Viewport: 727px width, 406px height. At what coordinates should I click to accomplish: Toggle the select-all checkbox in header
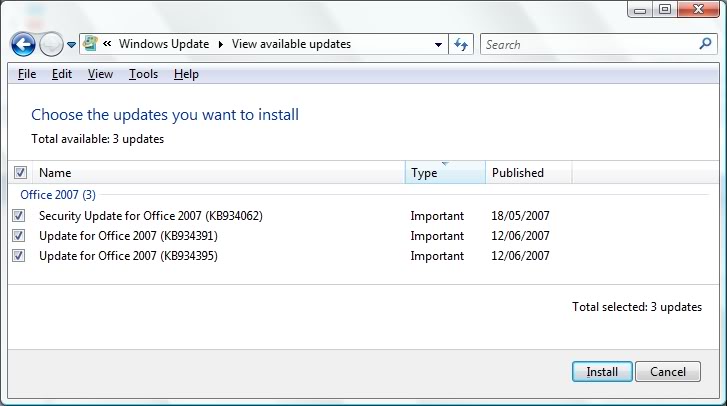[x=20, y=173]
